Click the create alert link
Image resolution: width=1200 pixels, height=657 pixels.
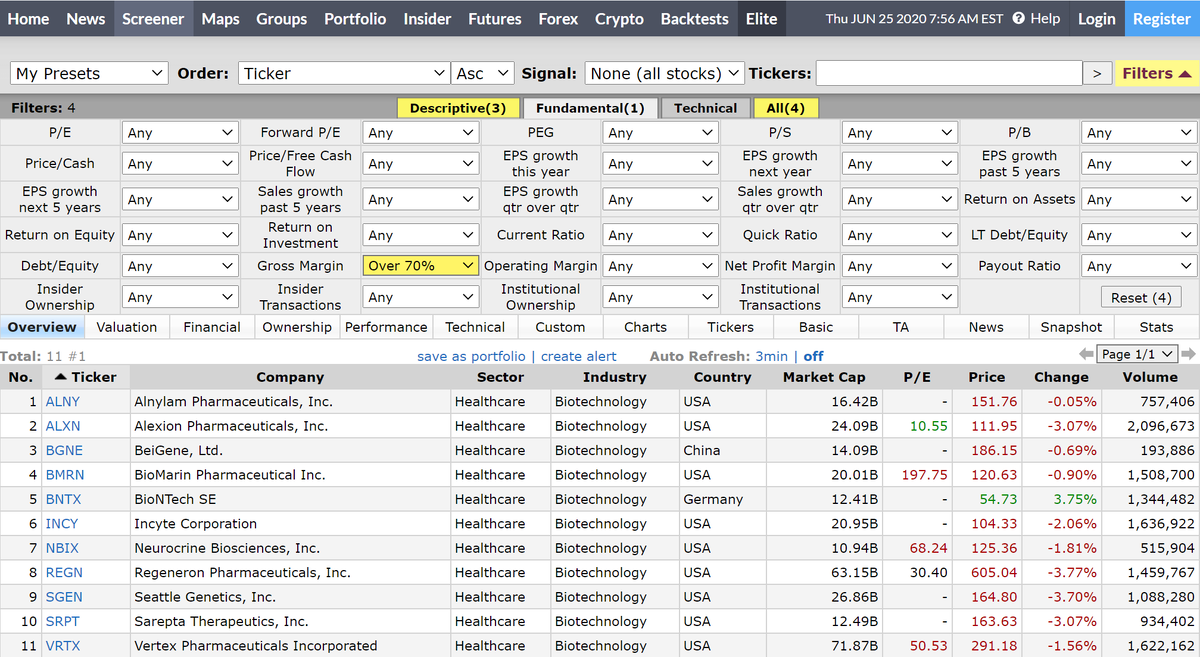click(579, 356)
